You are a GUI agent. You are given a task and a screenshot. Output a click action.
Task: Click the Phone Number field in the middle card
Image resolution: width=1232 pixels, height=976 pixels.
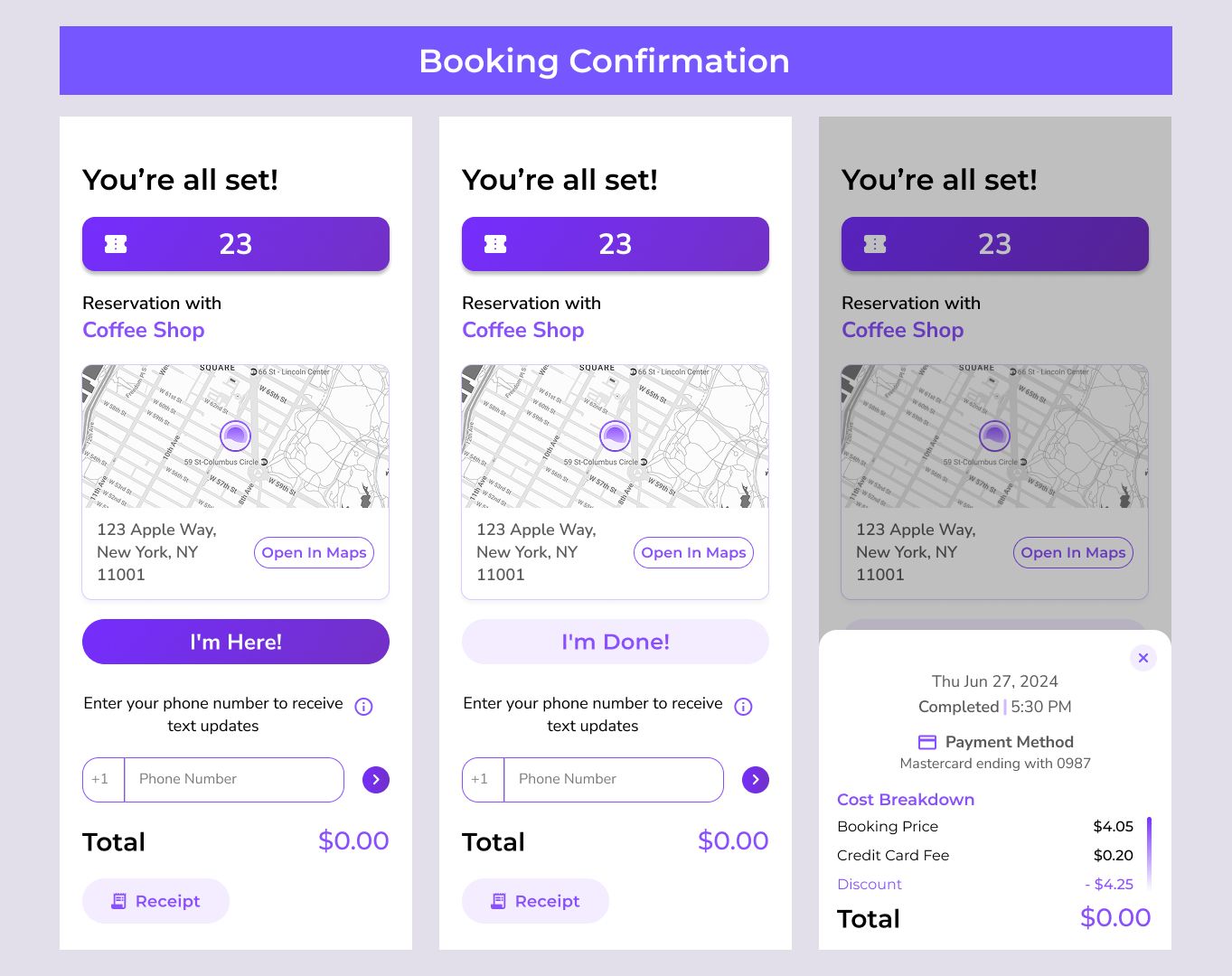click(613, 780)
